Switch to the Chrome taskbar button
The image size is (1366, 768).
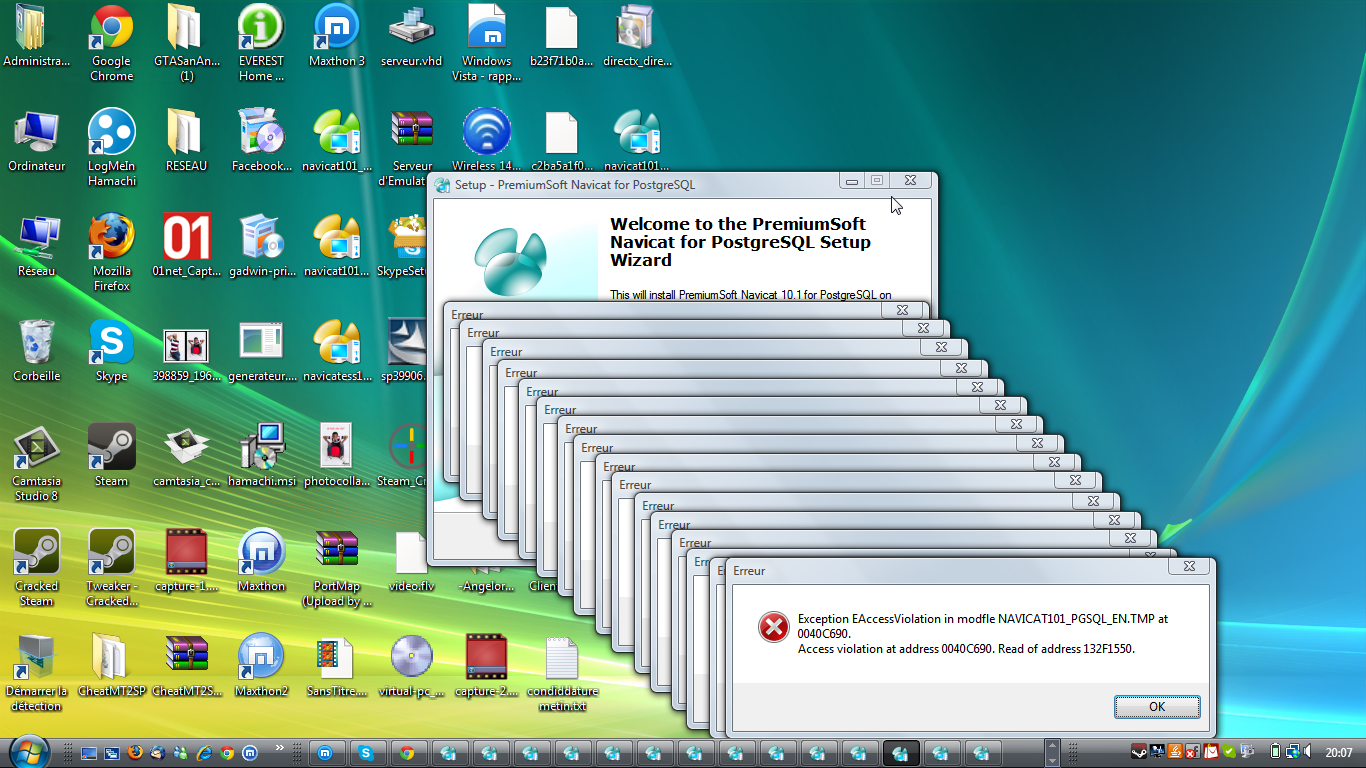point(407,753)
